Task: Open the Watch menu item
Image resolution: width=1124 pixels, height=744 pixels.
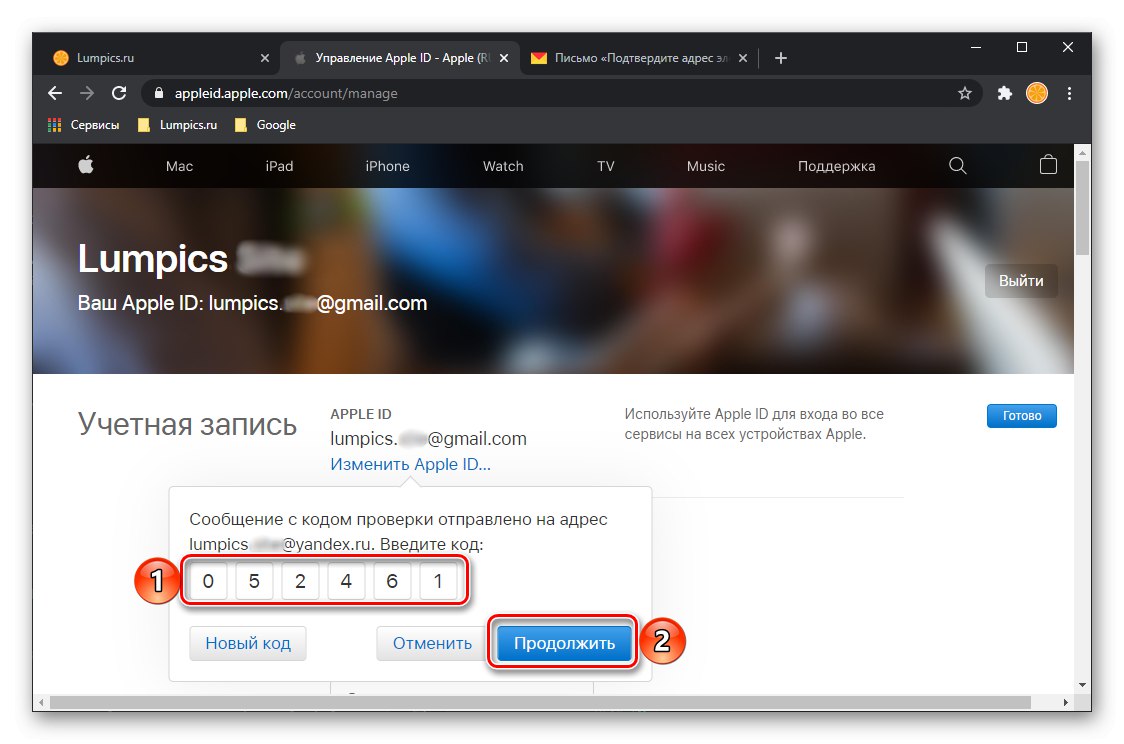Action: (503, 166)
